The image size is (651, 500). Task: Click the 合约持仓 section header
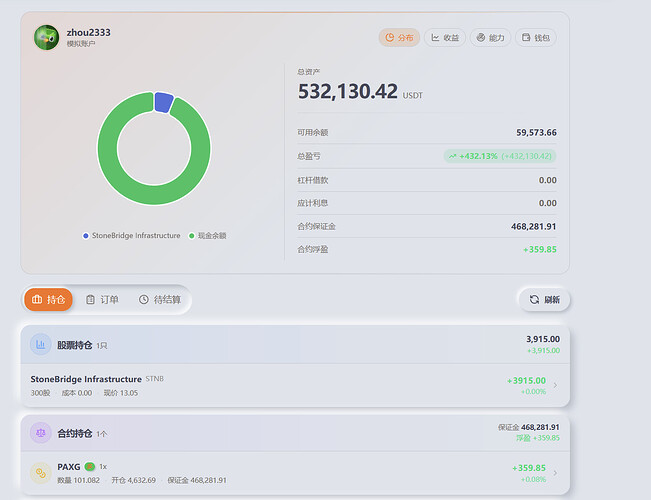pos(295,433)
